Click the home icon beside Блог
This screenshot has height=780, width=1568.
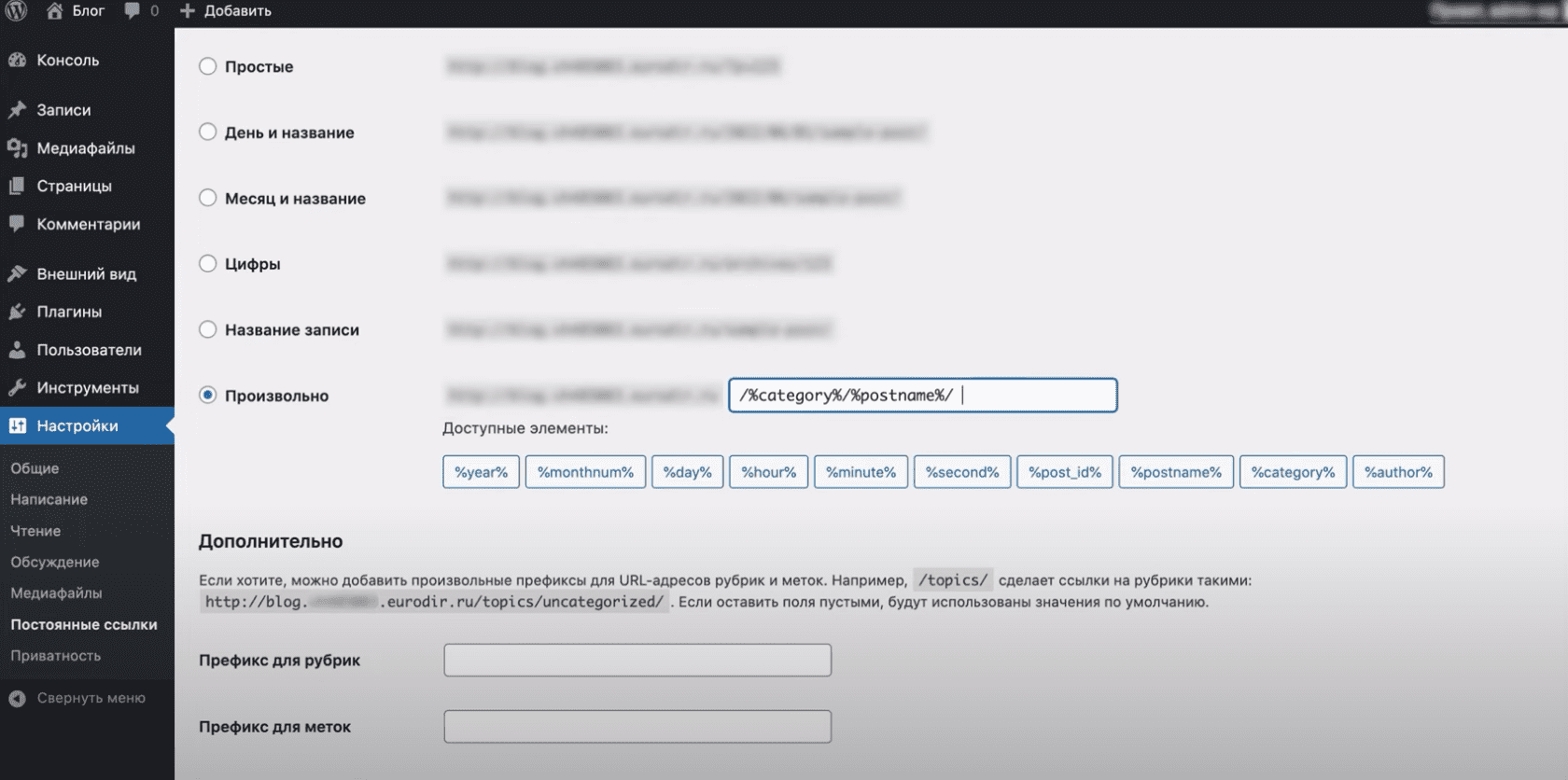[x=55, y=10]
